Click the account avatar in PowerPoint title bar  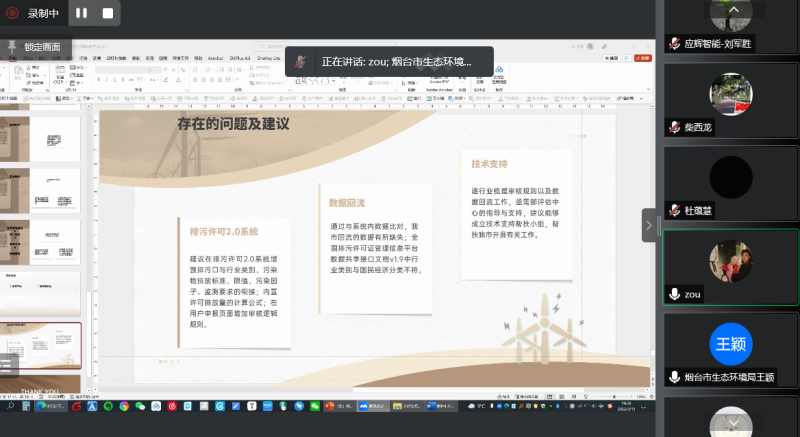click(x=590, y=46)
